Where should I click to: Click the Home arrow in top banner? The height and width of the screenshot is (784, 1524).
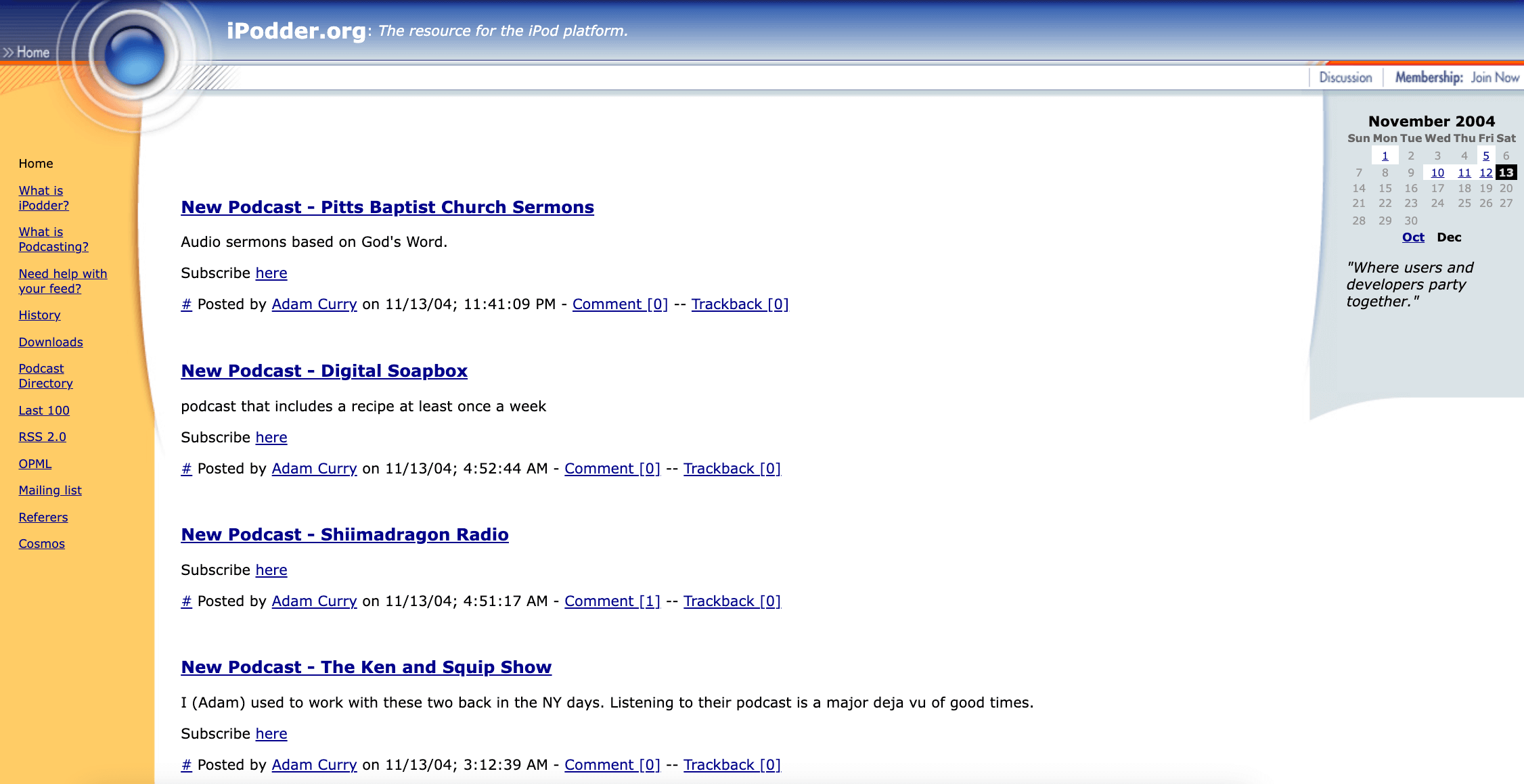(26, 52)
